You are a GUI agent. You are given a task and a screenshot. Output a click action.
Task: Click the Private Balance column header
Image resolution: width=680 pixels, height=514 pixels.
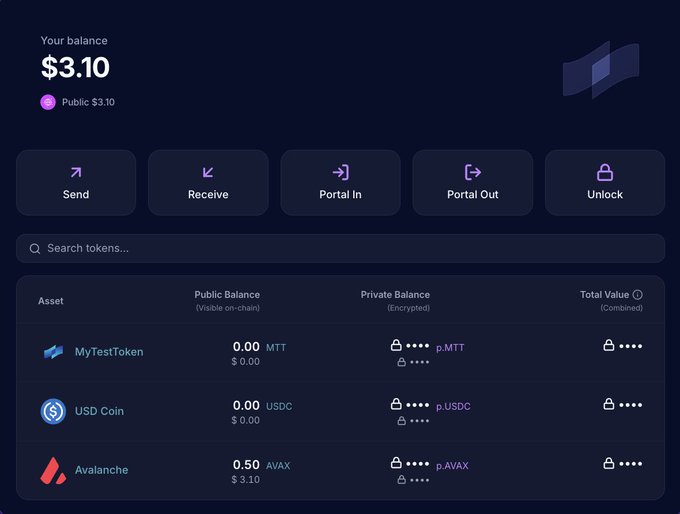395,295
